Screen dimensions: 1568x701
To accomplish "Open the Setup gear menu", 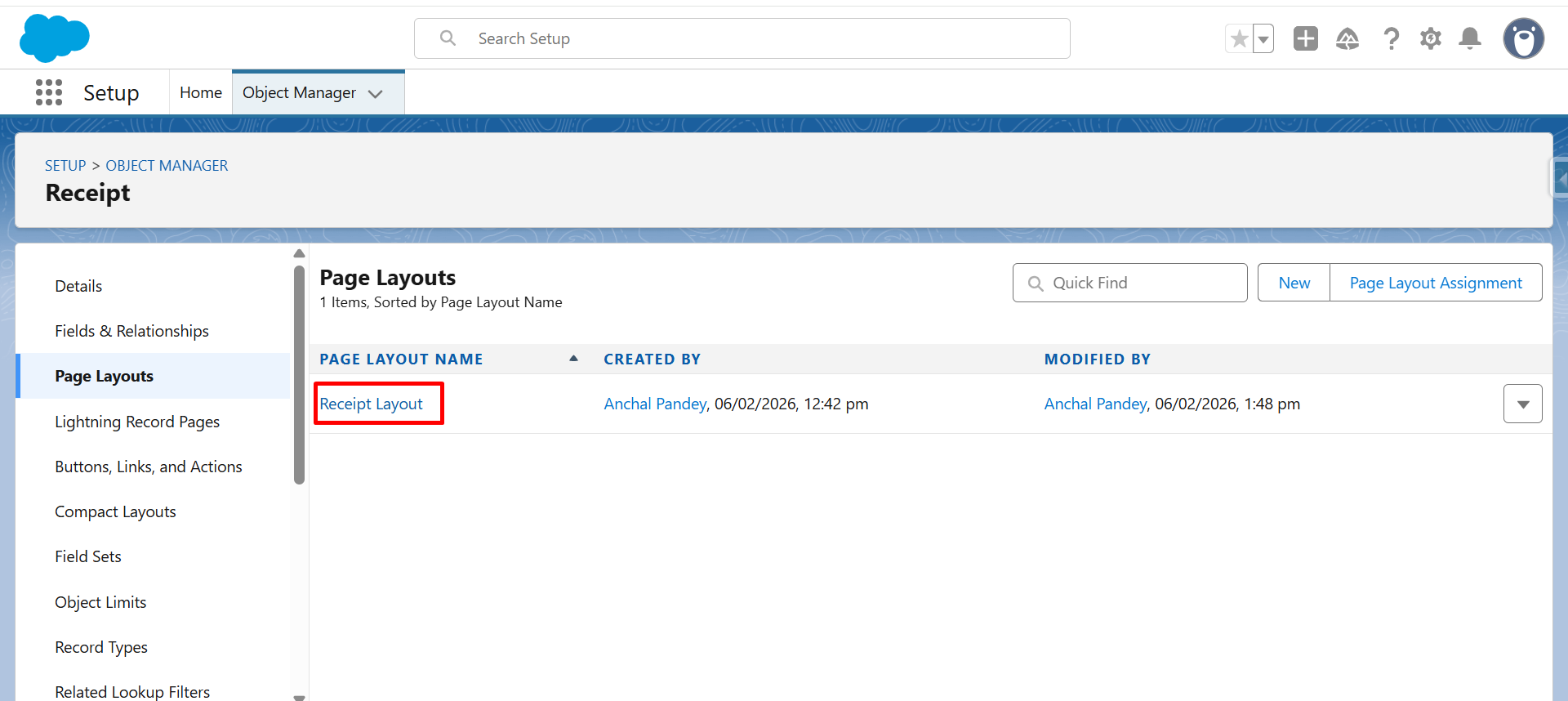I will (x=1430, y=38).
